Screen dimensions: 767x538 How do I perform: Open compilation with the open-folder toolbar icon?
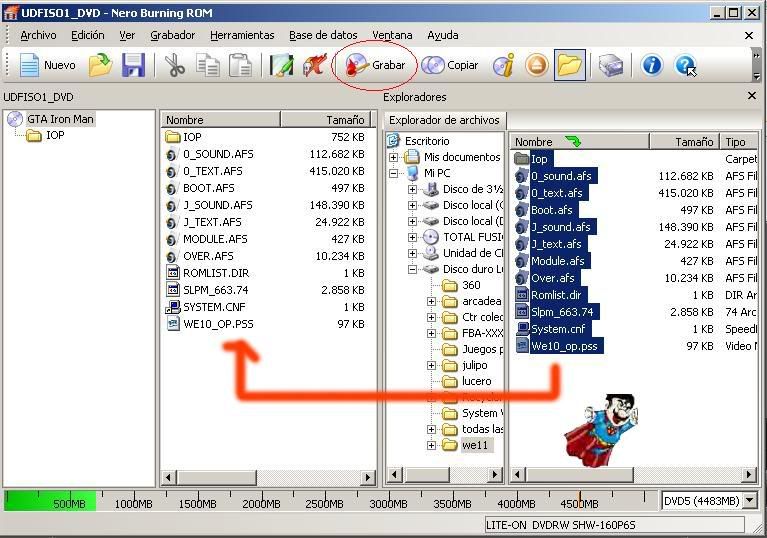pyautogui.click(x=100, y=65)
